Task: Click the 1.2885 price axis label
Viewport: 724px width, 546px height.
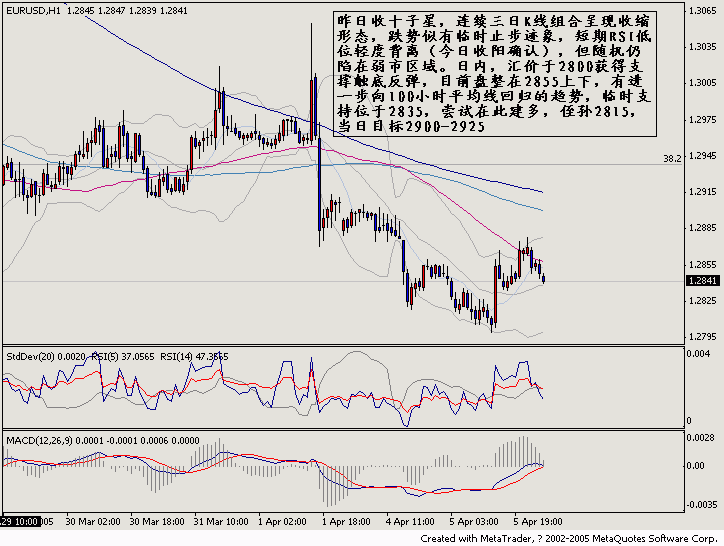Action: coord(703,228)
